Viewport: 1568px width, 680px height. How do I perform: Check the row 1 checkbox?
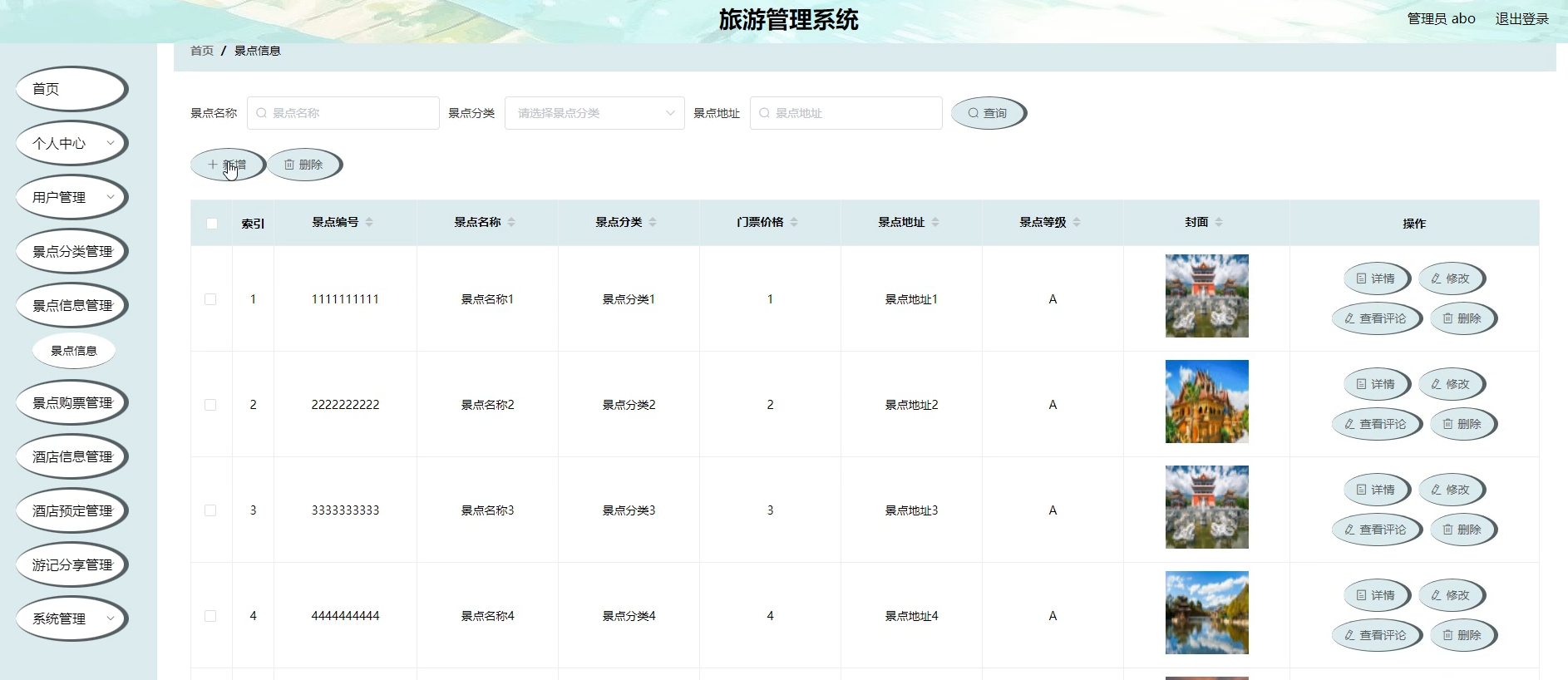pos(210,299)
